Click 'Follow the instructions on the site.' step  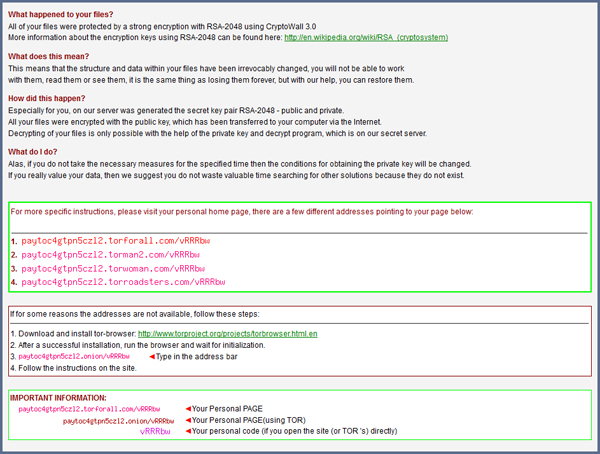(x=73, y=368)
